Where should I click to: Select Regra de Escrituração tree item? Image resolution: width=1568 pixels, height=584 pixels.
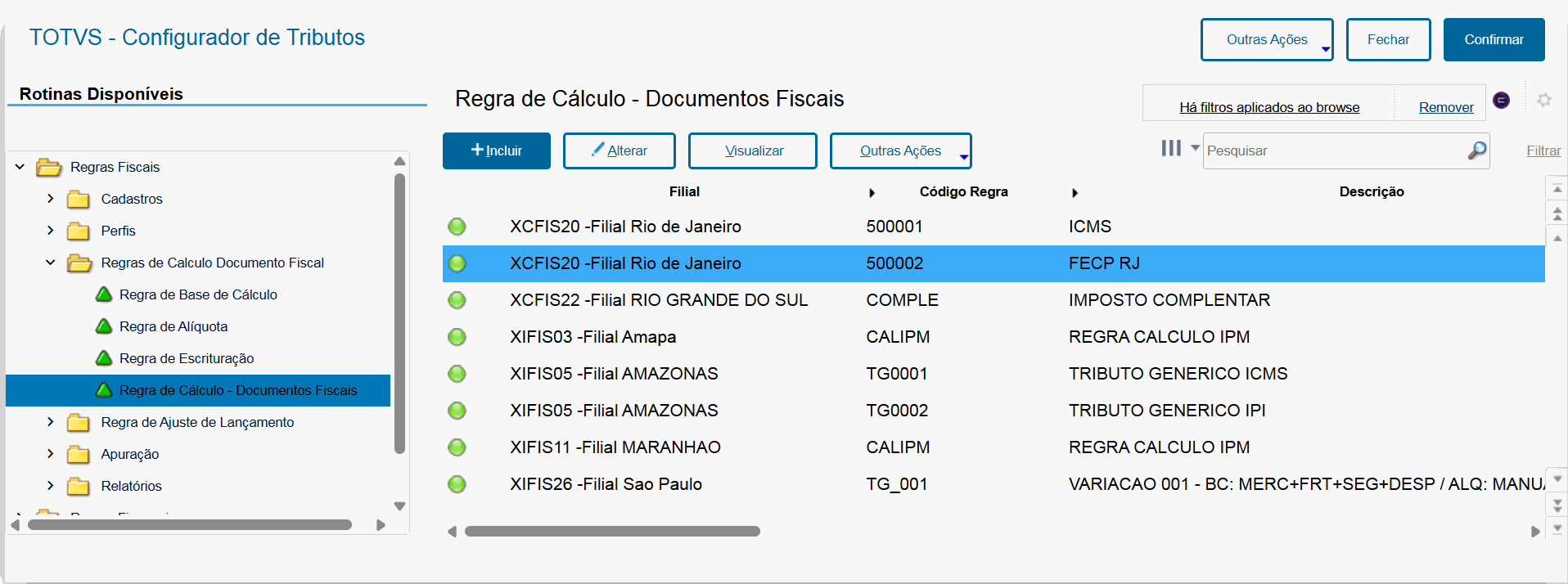point(187,358)
